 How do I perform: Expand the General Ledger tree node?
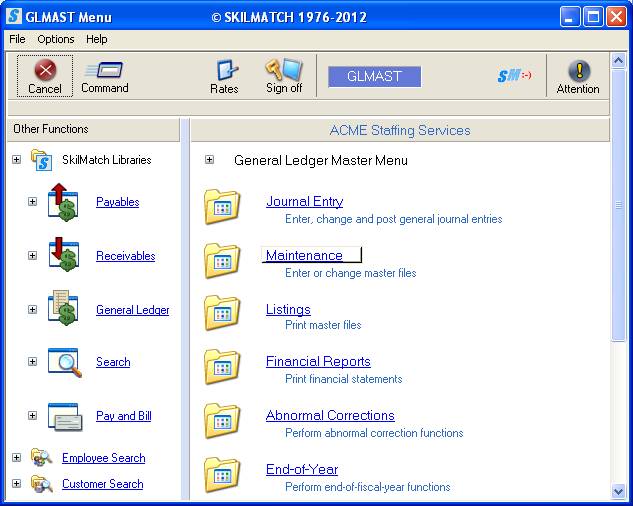32,309
